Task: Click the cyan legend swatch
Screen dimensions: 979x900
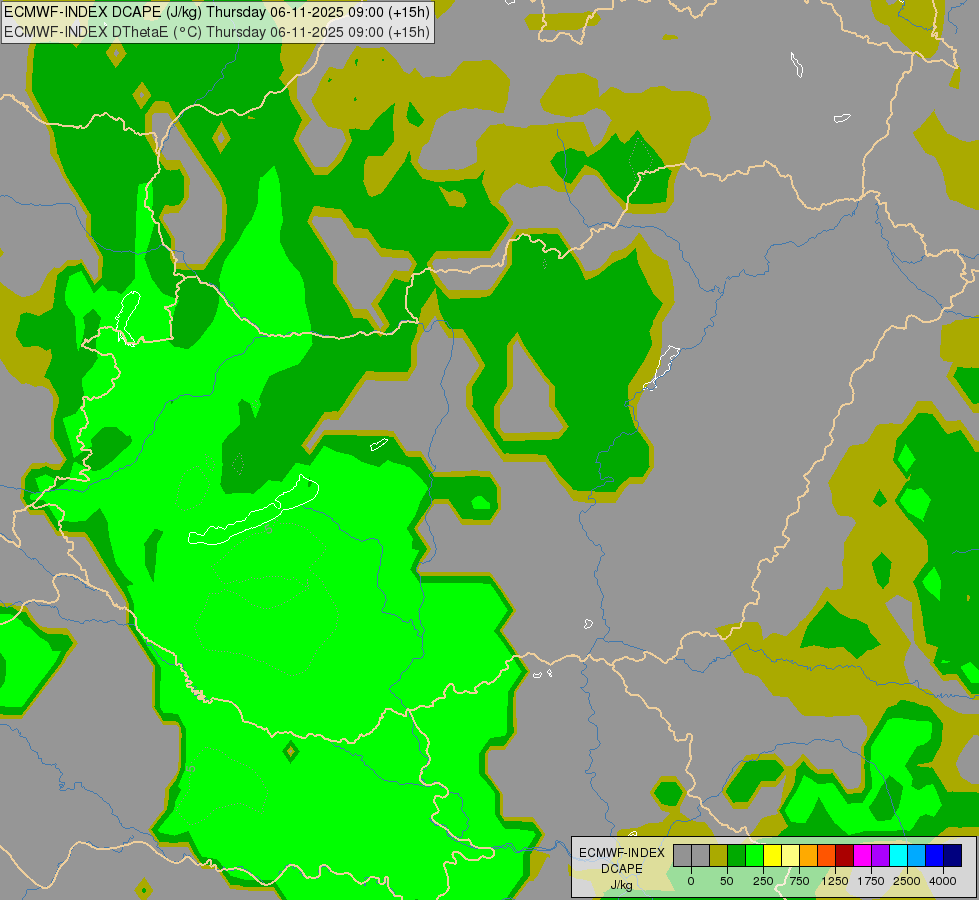Action: tap(898, 855)
